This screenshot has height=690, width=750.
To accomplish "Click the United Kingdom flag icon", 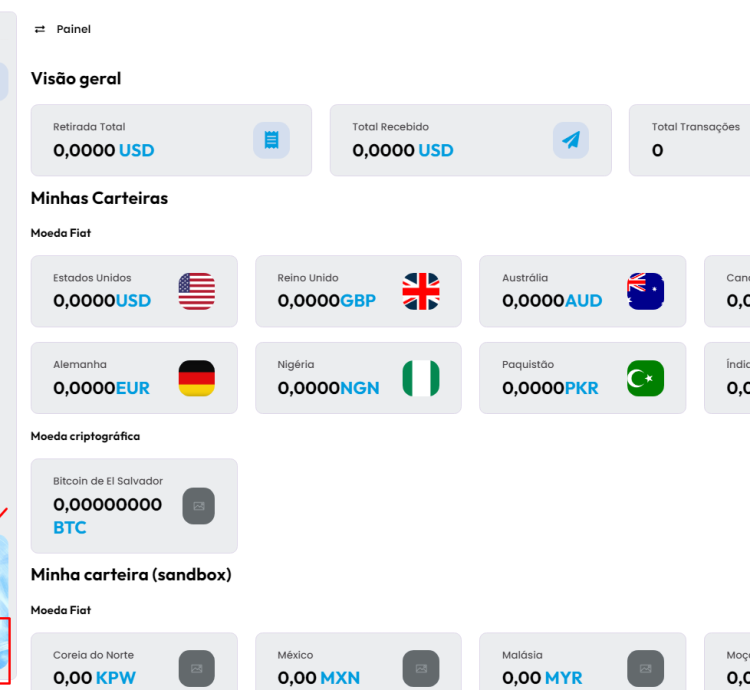I will point(421,291).
